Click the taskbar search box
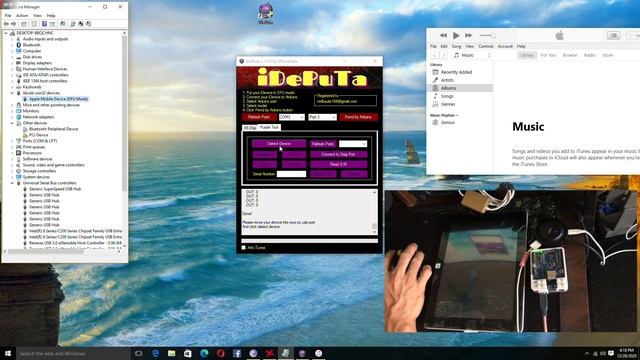The height and width of the screenshot is (360, 640). 73,353
